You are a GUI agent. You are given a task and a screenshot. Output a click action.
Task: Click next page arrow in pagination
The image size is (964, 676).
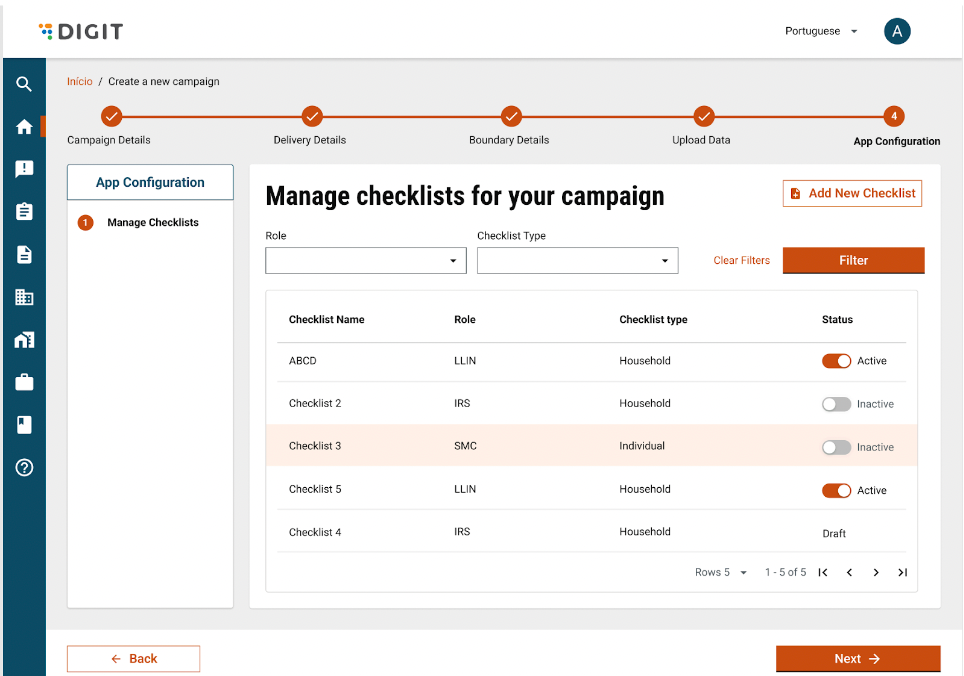click(x=876, y=573)
